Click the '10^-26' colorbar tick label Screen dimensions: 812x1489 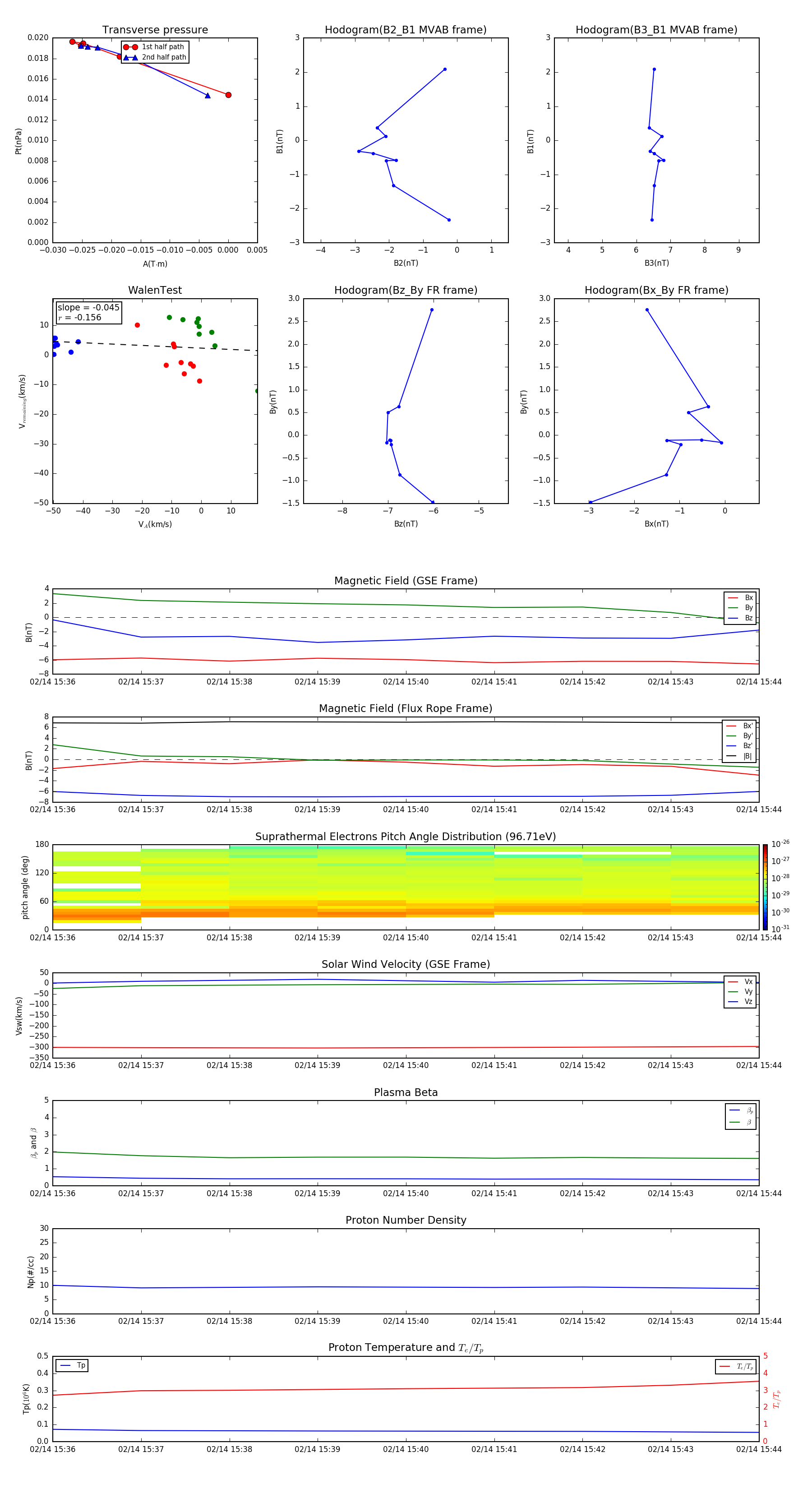coord(780,844)
